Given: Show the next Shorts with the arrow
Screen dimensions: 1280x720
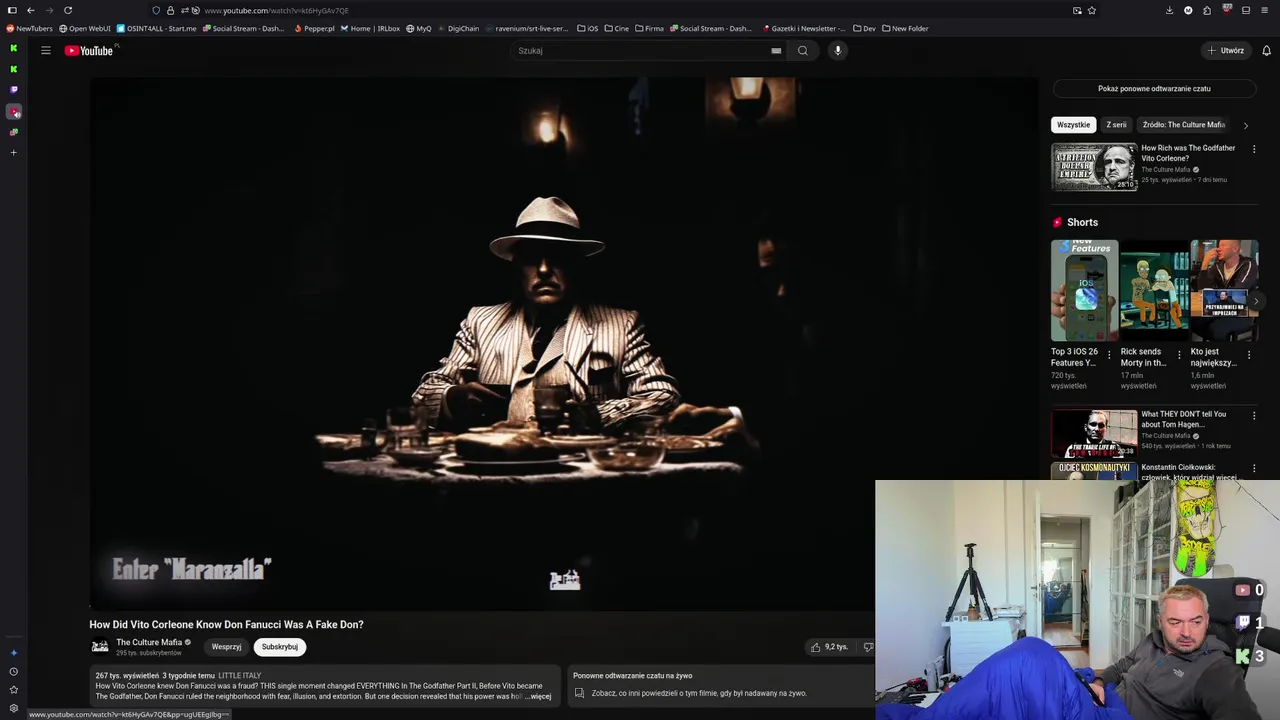Looking at the screenshot, I should click(x=1256, y=301).
